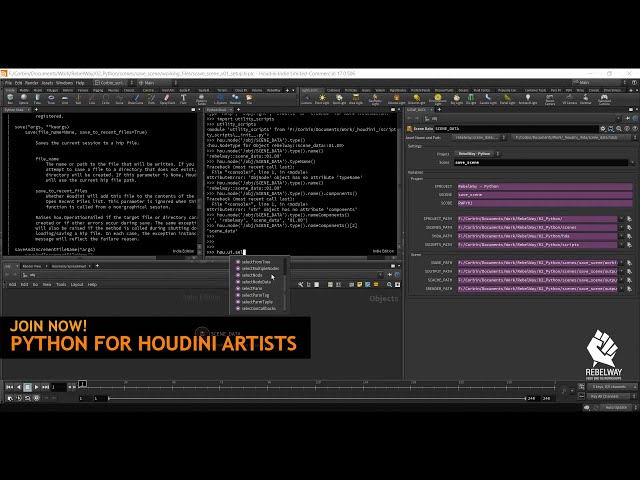Open the Tools menu in network editor
Screen dimensions: 640x480
coord(61,284)
